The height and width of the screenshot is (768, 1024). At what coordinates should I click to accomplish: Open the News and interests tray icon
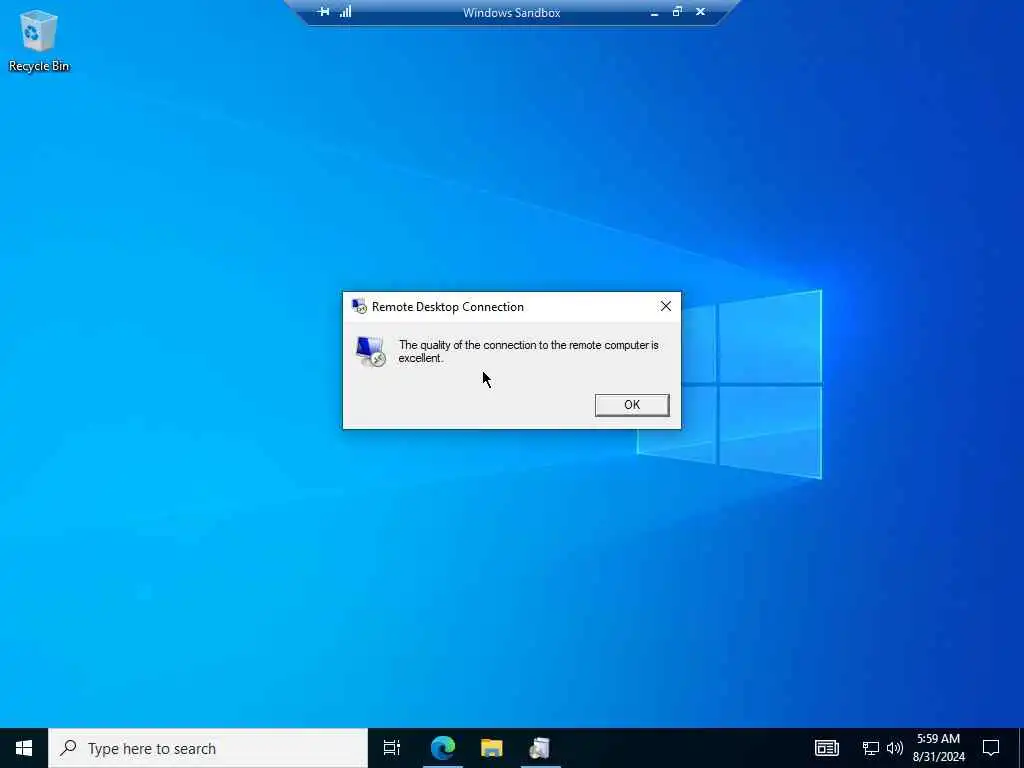pos(826,748)
